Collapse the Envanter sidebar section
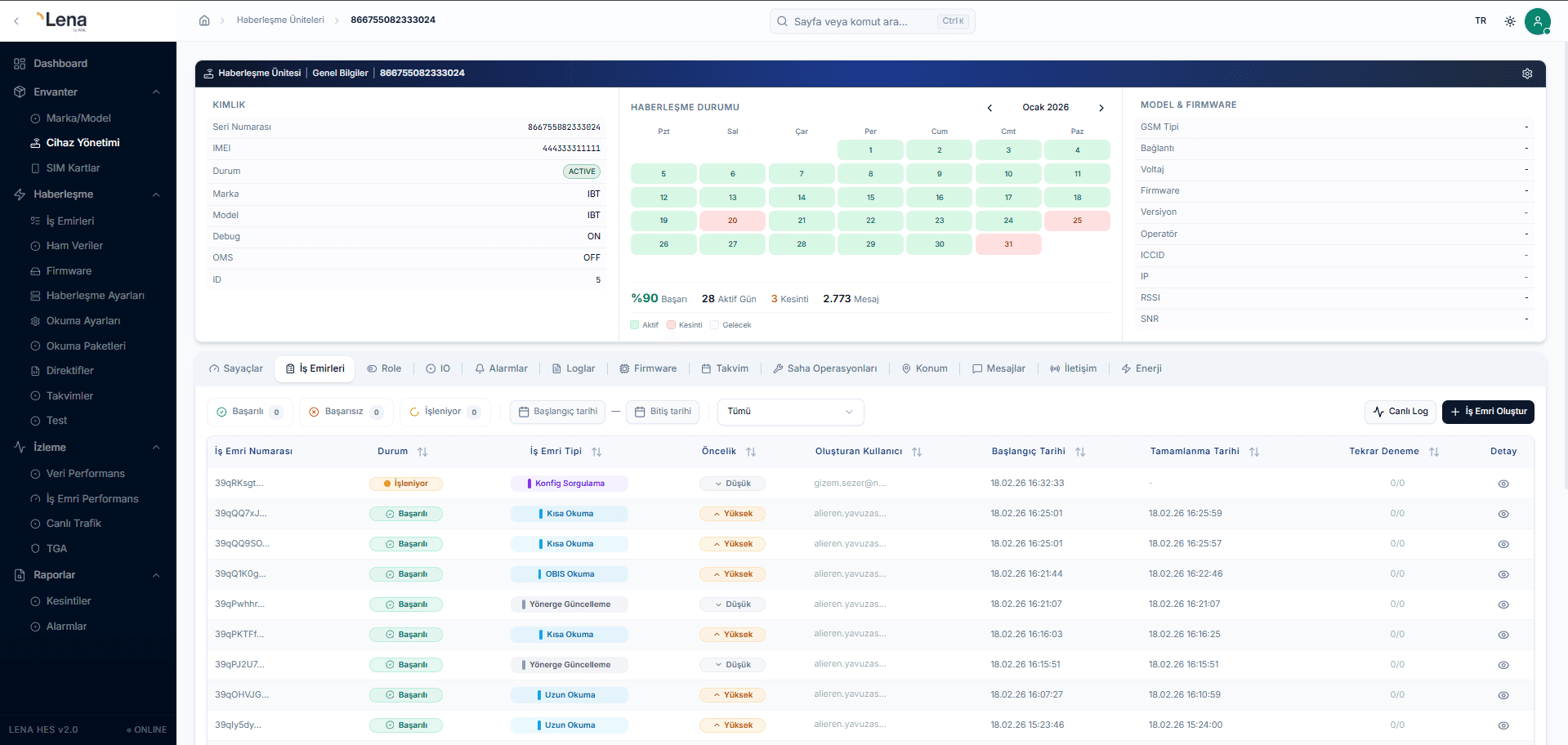The height and width of the screenshot is (745, 1568). point(156,92)
